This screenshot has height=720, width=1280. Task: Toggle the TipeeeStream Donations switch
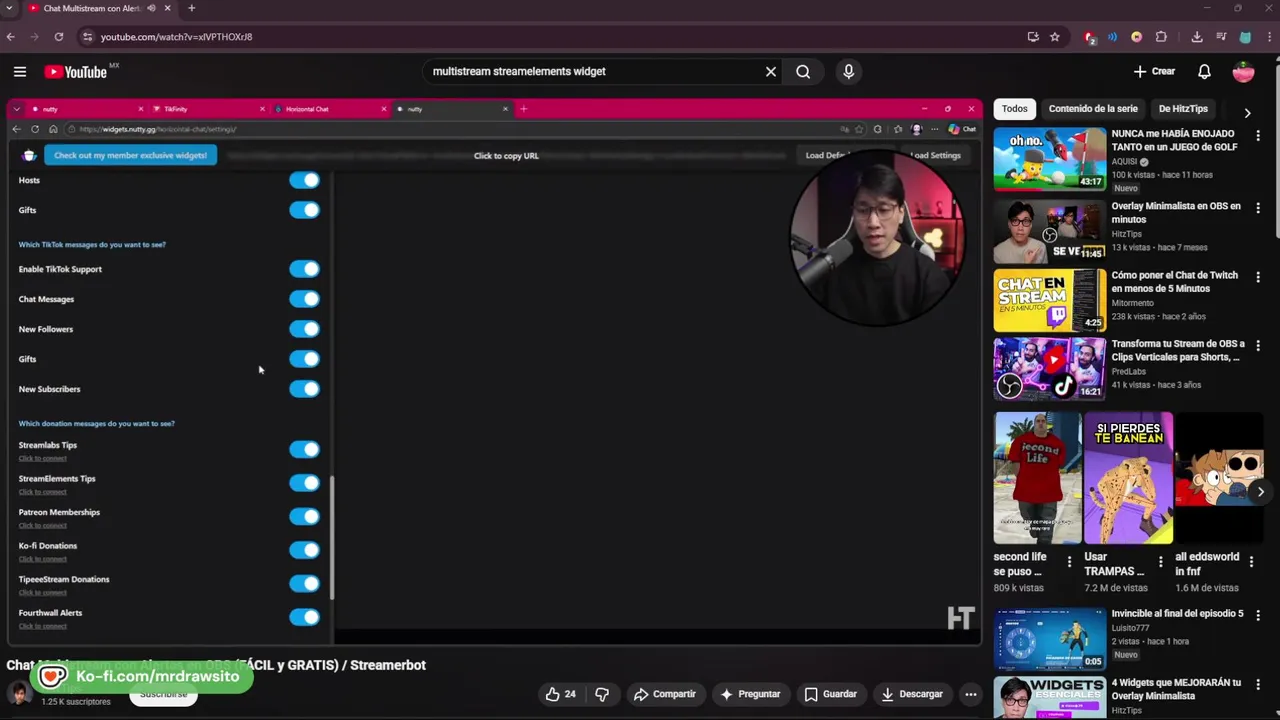304,583
